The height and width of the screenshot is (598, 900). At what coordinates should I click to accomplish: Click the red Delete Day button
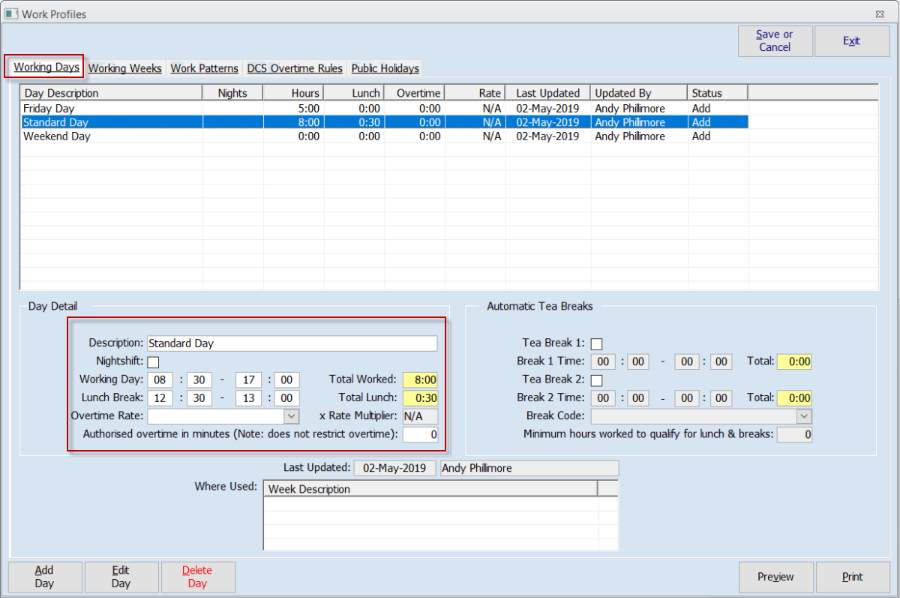(x=197, y=577)
